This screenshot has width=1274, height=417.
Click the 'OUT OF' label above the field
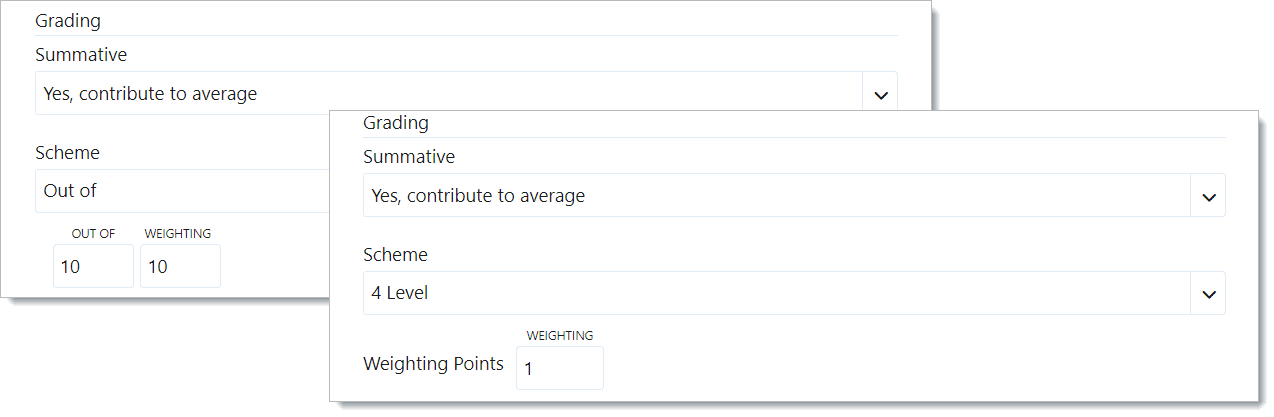93,234
